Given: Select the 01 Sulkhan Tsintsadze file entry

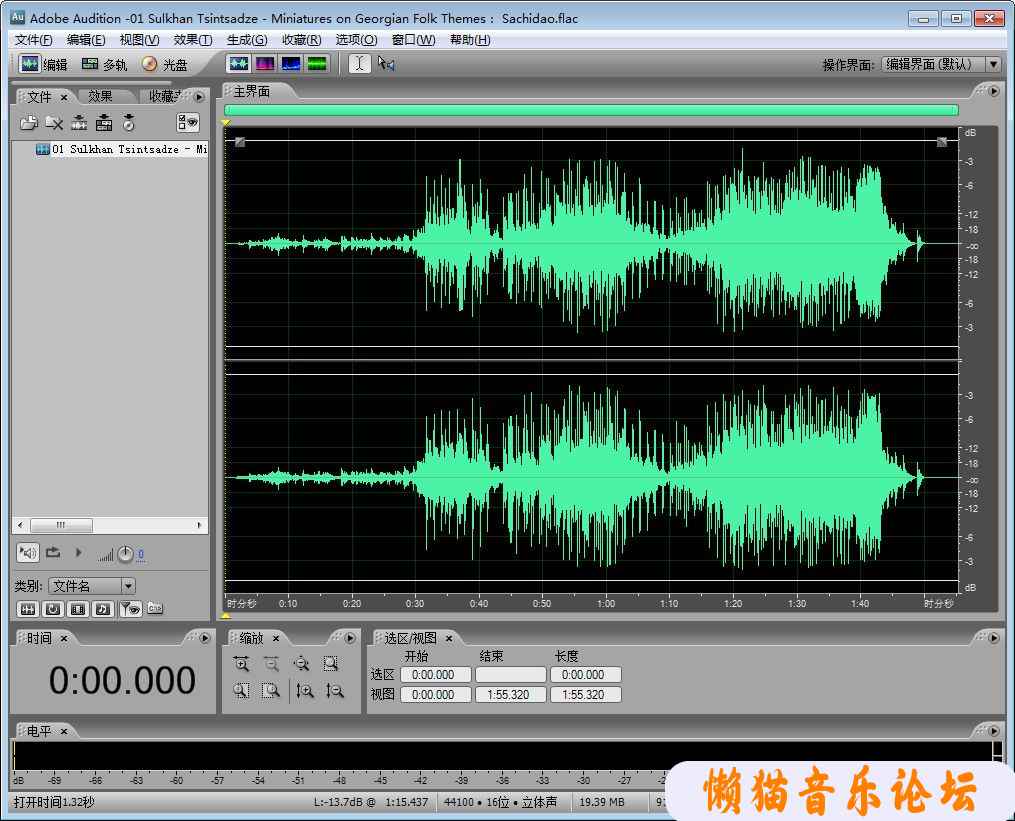Looking at the screenshot, I should pos(122,149).
